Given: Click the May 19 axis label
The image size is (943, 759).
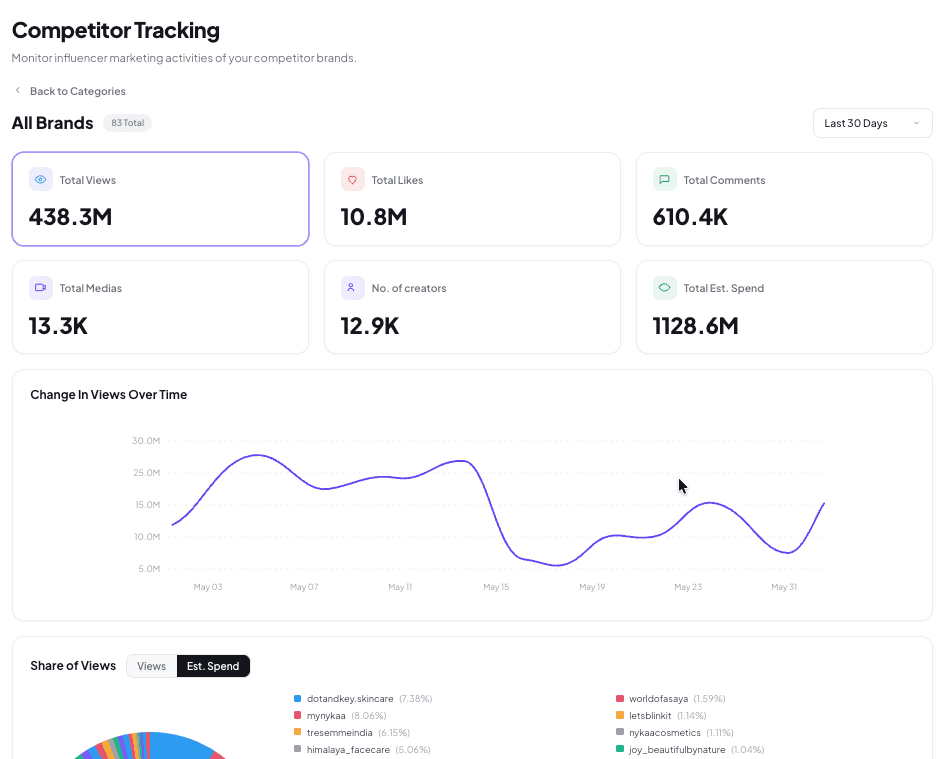Looking at the screenshot, I should coord(592,587).
